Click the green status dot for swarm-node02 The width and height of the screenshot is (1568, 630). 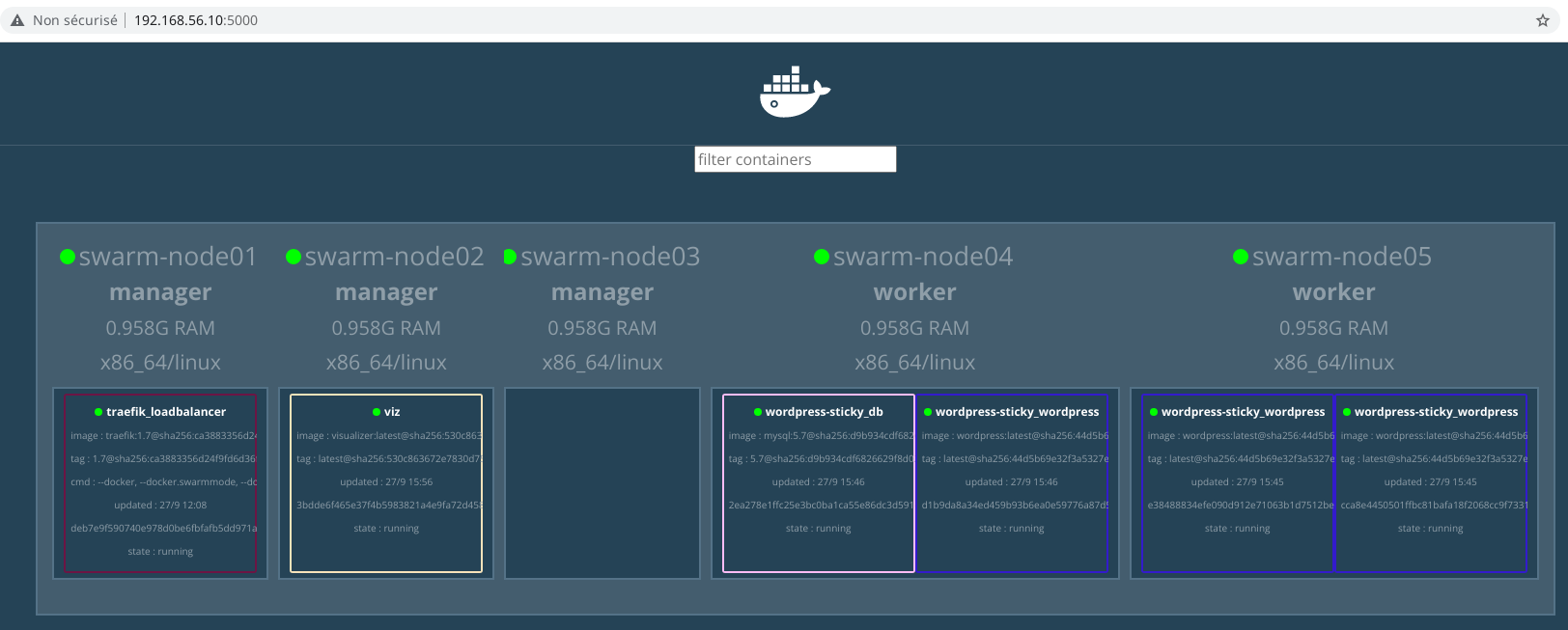[294, 257]
